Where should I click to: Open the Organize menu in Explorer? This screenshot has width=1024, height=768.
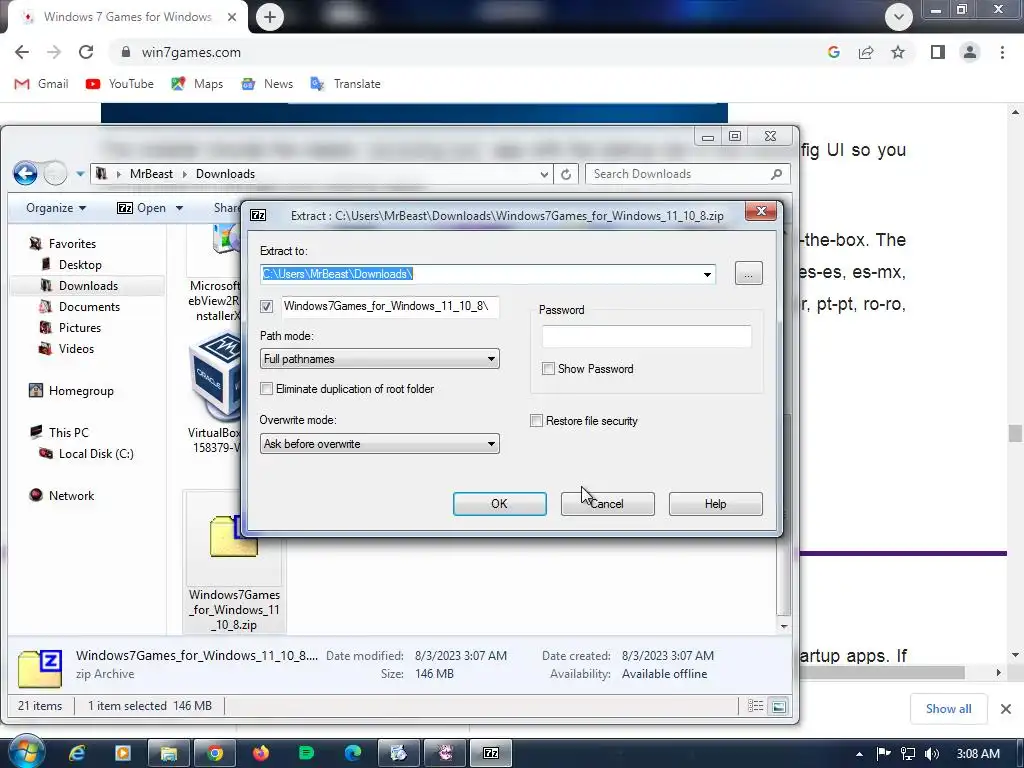pos(56,208)
